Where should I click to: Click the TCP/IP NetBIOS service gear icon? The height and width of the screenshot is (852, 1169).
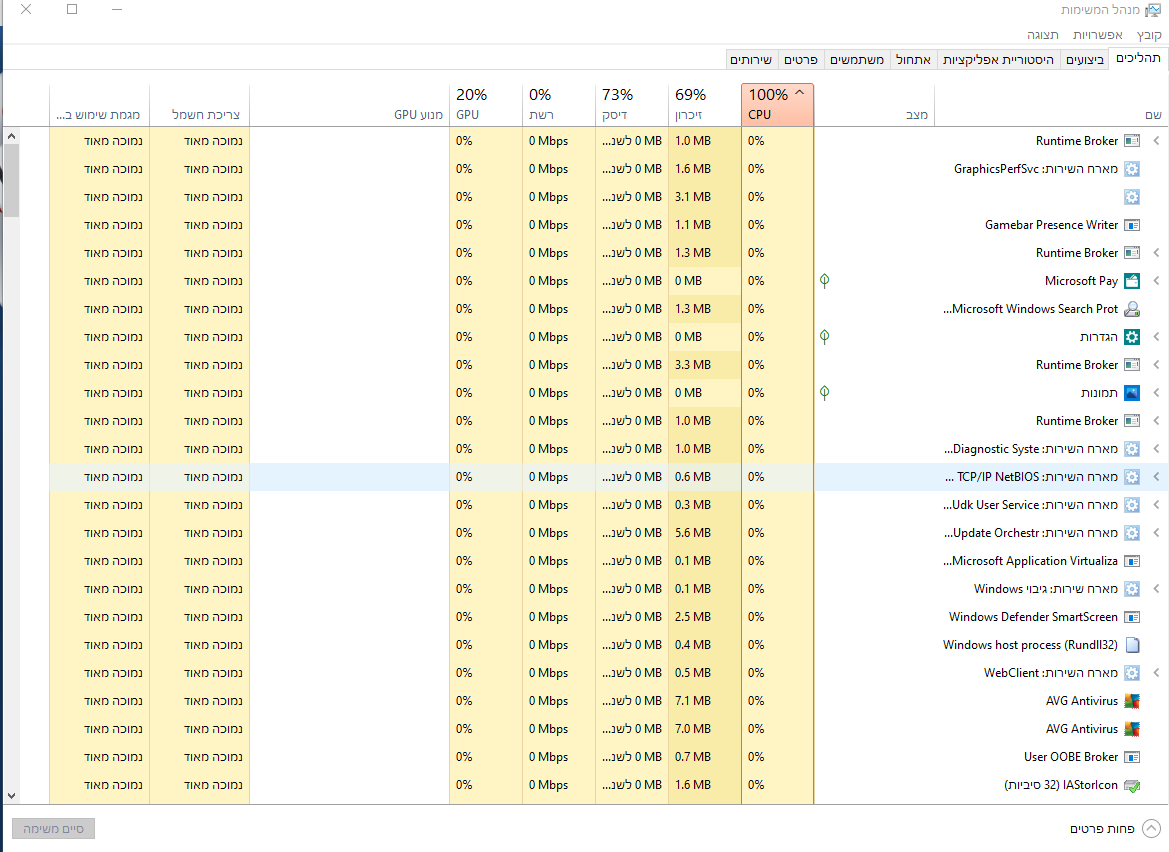click(x=1132, y=477)
